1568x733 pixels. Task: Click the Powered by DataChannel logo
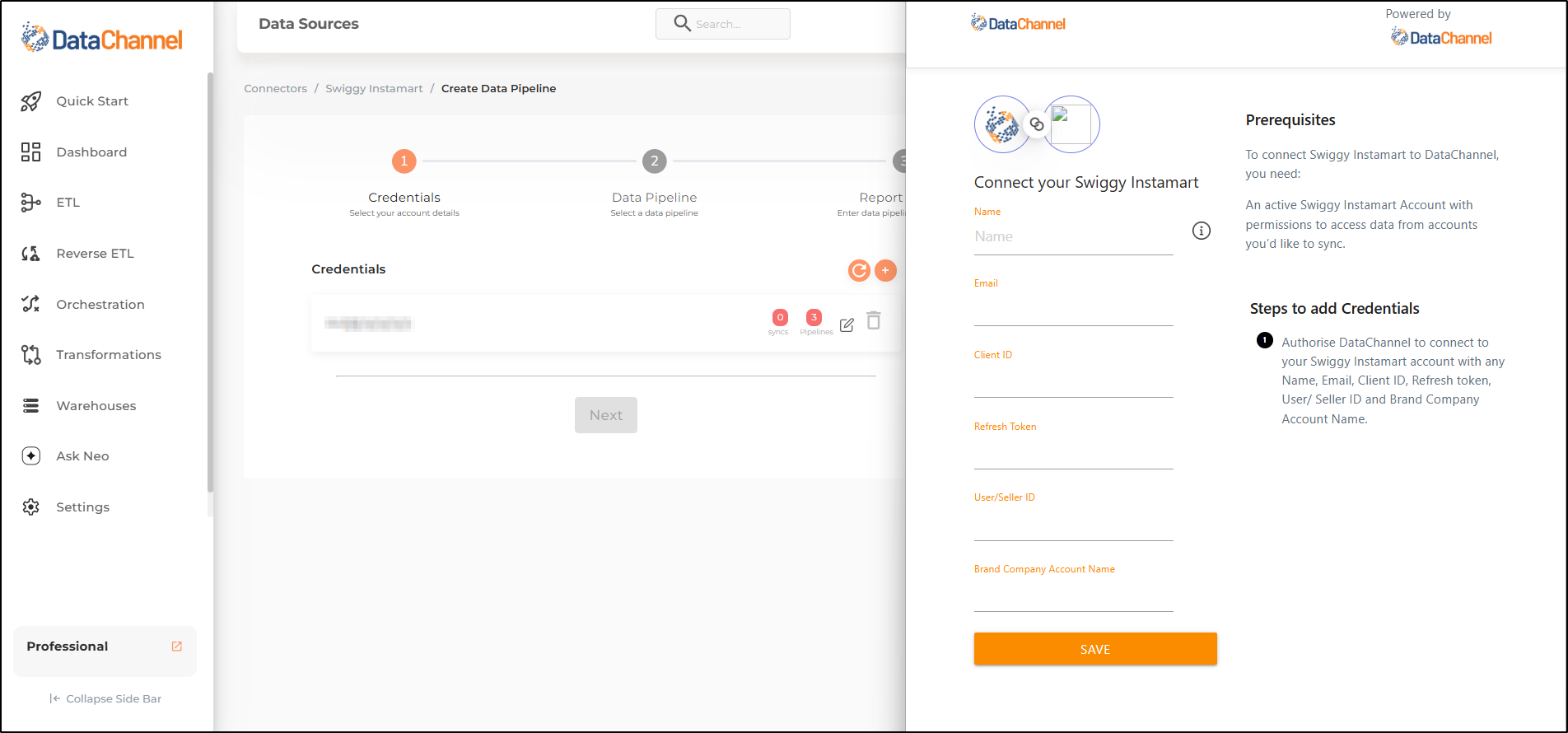[1441, 37]
